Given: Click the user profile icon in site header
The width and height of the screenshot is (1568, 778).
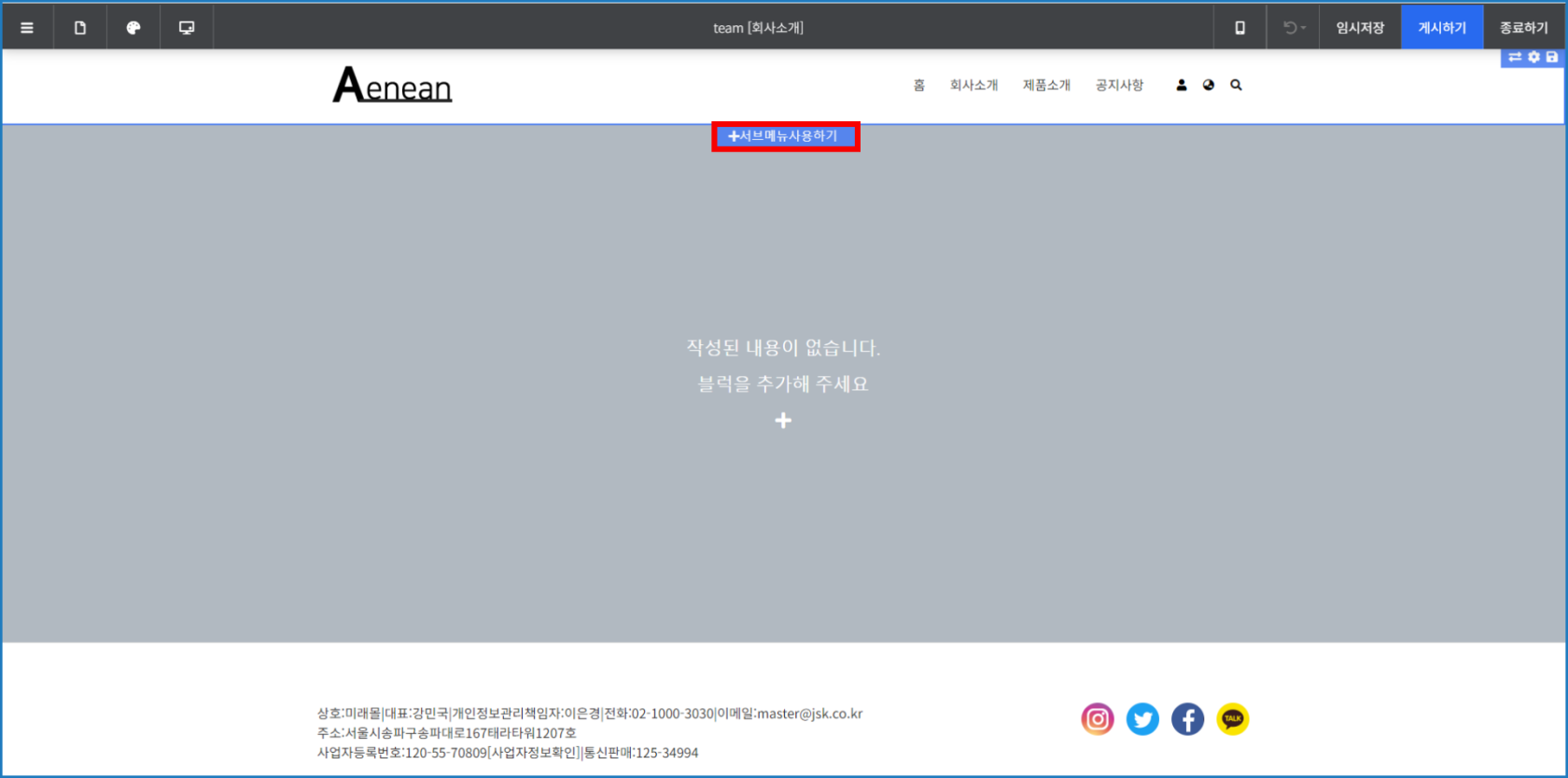Looking at the screenshot, I should tap(1182, 85).
